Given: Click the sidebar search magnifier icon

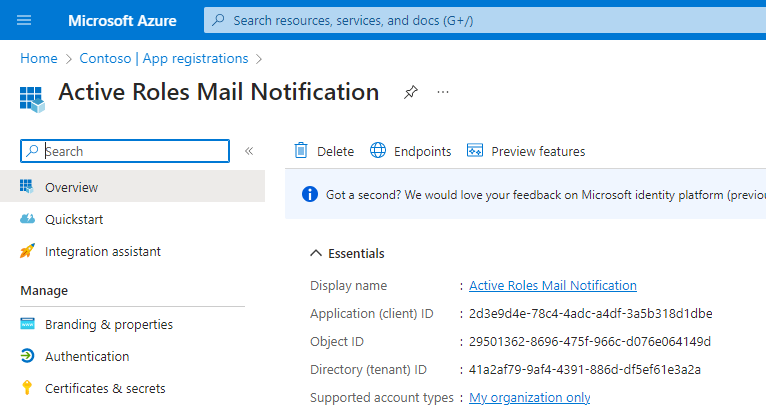Looking at the screenshot, I should click(32, 151).
